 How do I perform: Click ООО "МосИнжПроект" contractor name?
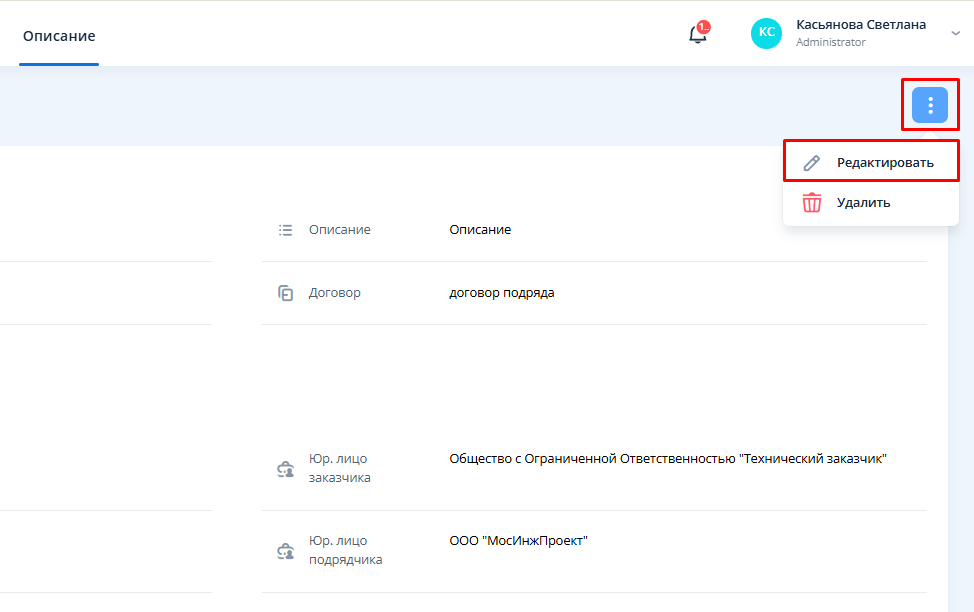(518, 541)
